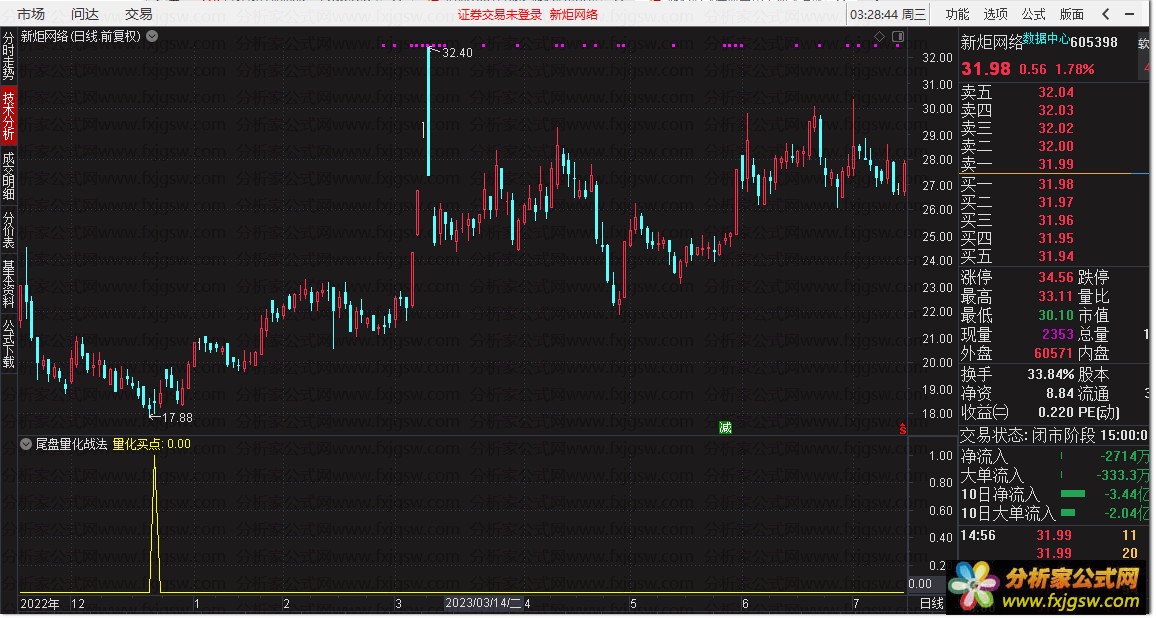Click the red $ marker on chart
Viewport: 1156px width, 618px height.
[902, 428]
